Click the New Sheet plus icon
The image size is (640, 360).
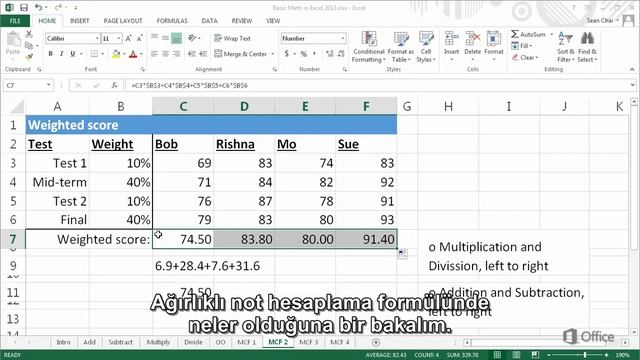pos(376,342)
